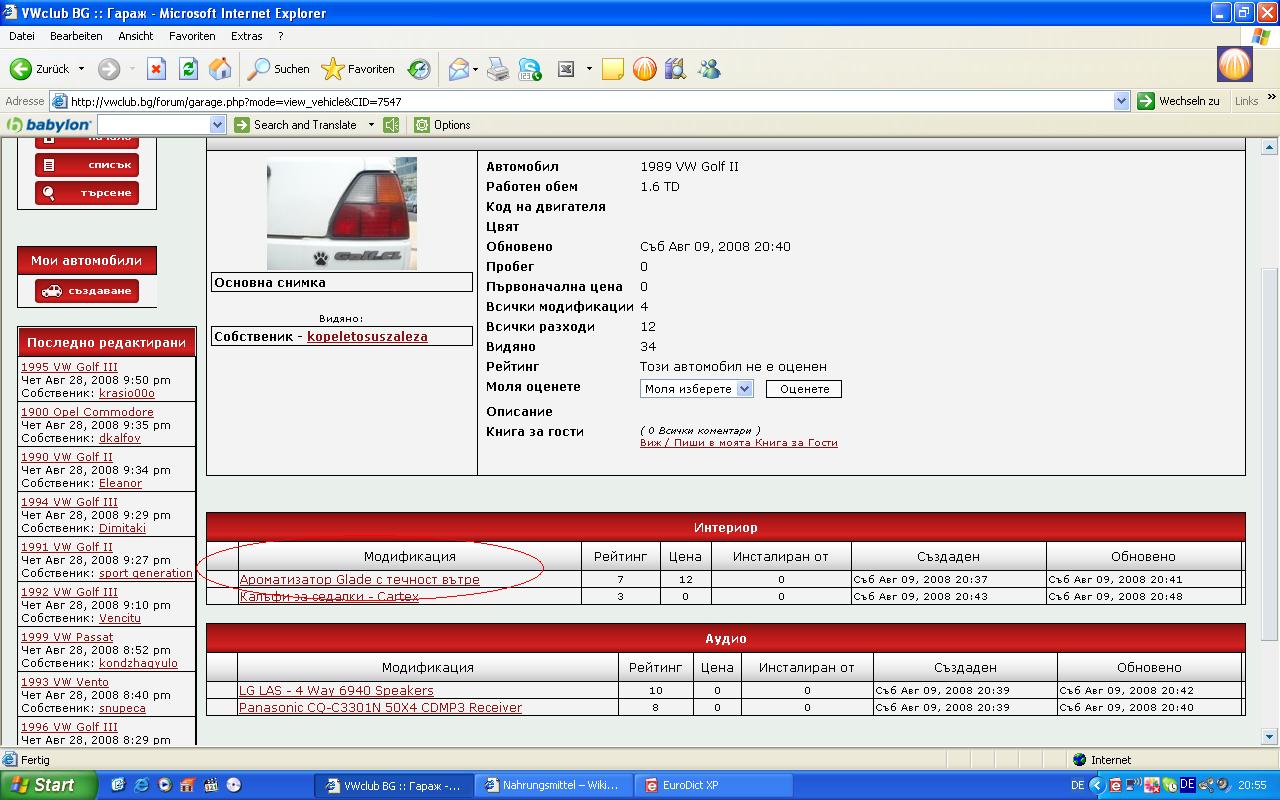
Task: Click the '7' rating cell of Glade row
Action: pyautogui.click(x=620, y=580)
